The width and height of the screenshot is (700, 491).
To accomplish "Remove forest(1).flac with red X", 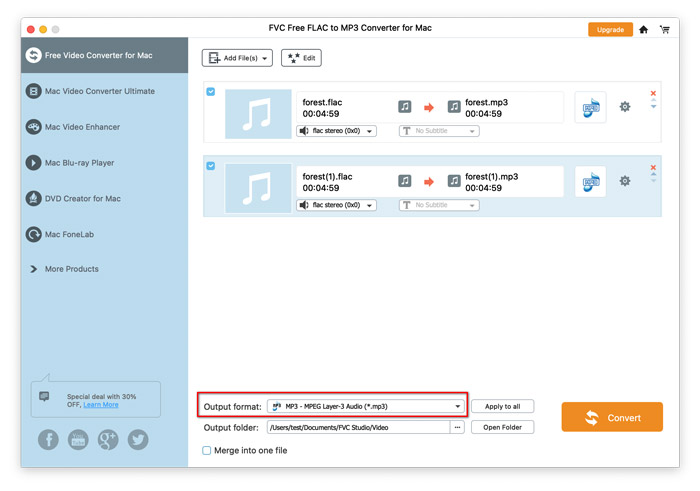I will (x=653, y=167).
